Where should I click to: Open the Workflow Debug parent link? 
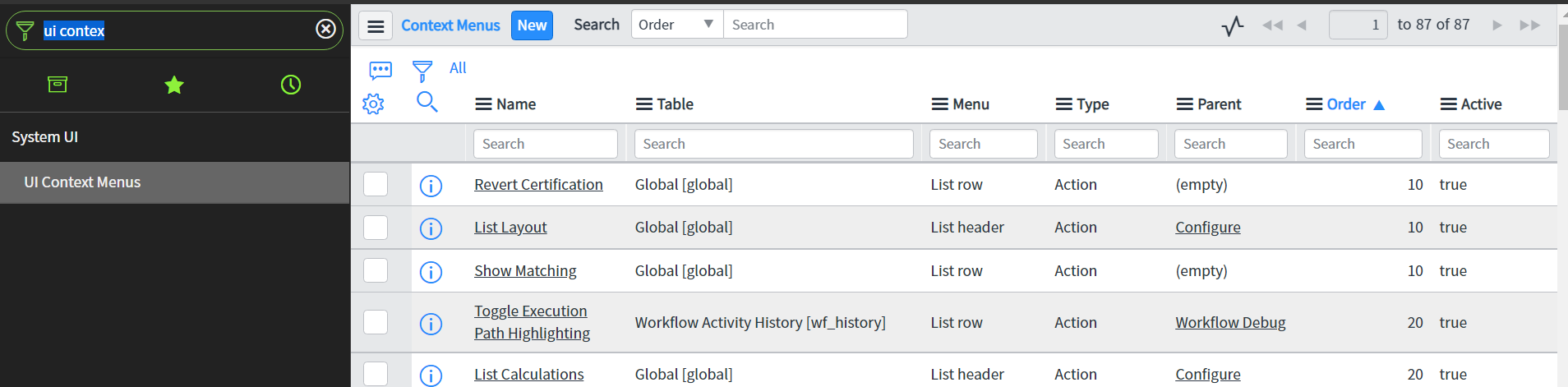[x=1230, y=322]
